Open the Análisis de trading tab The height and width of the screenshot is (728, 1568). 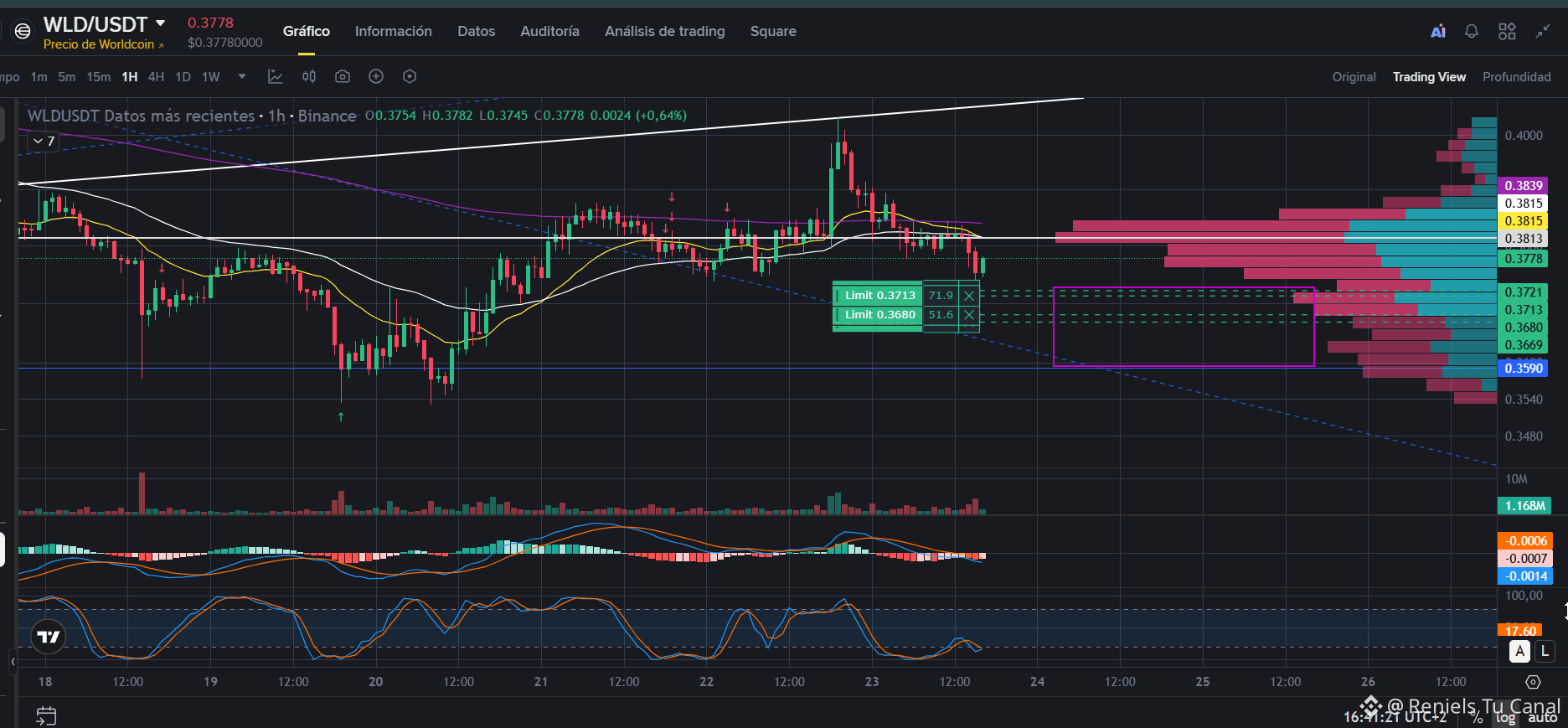tap(665, 31)
